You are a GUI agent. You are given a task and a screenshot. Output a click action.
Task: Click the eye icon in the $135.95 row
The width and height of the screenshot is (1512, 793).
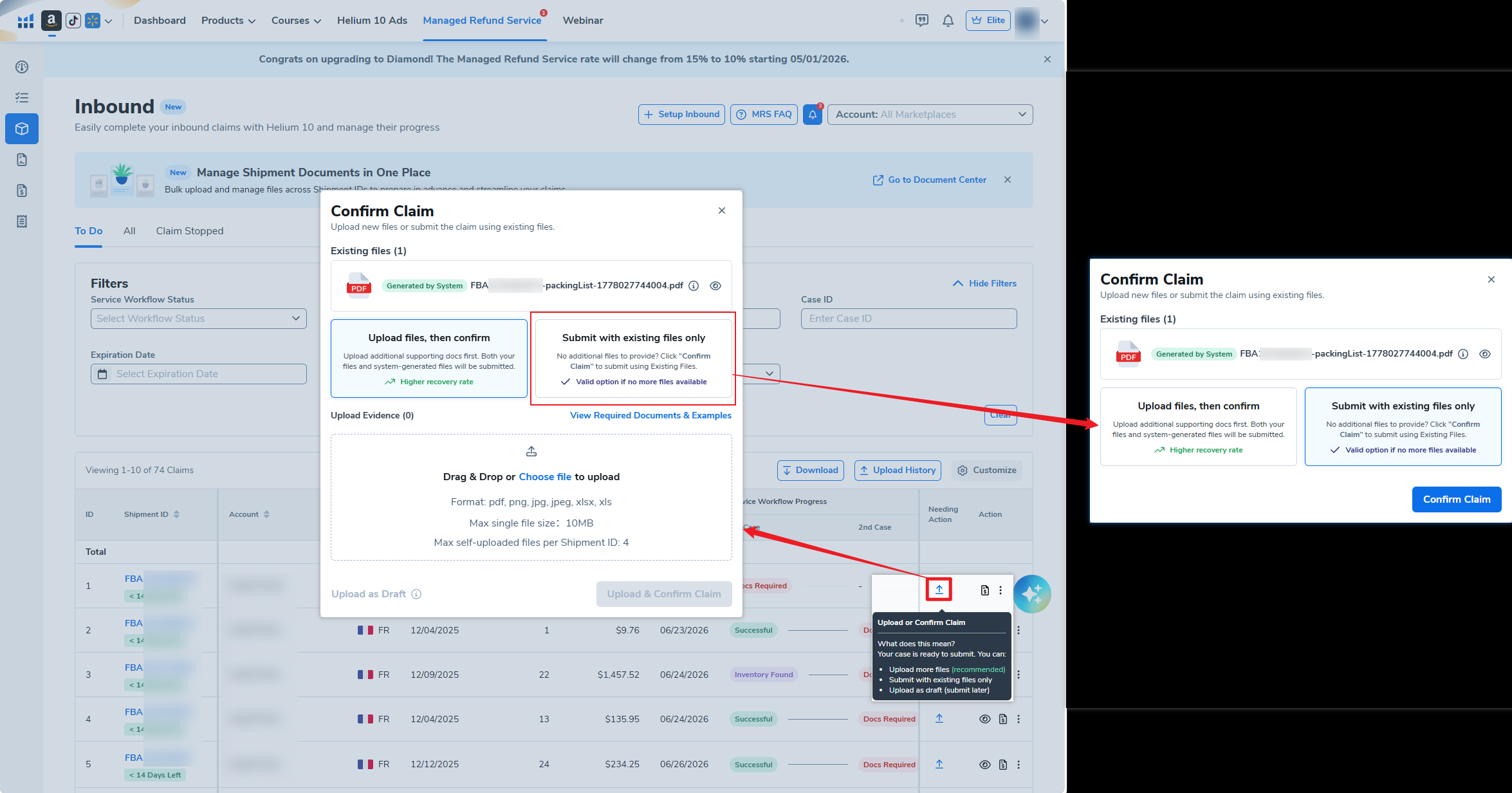984,719
